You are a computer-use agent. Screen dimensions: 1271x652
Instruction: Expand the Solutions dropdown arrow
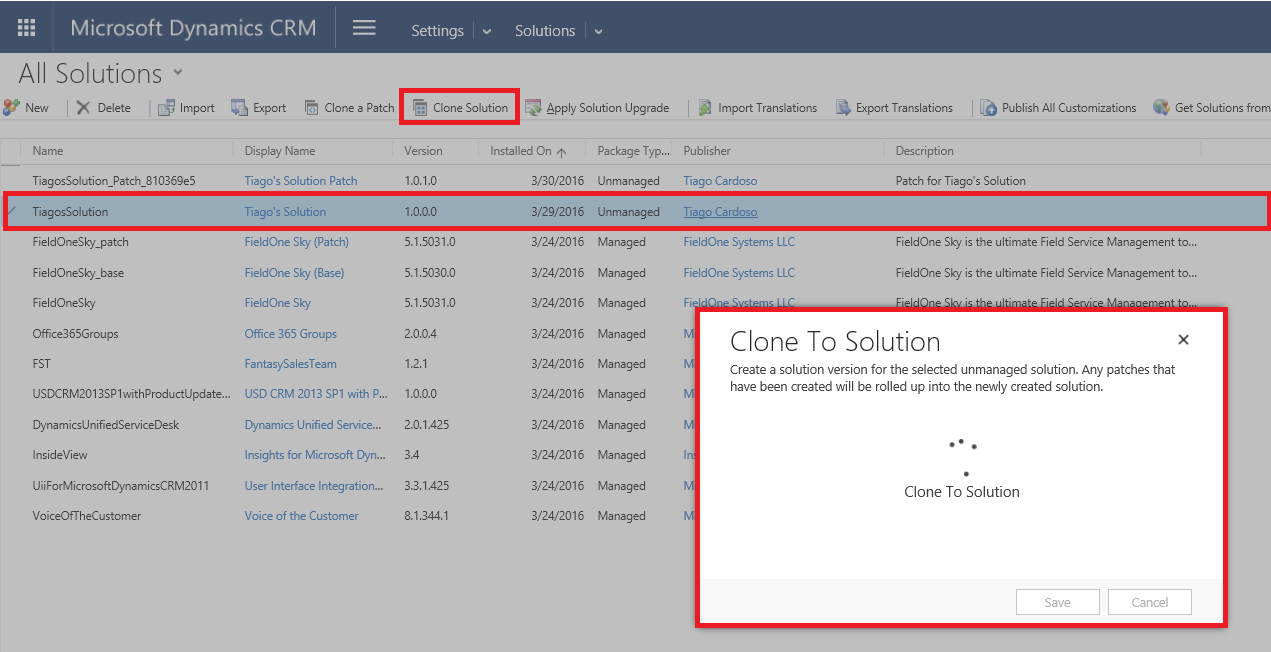598,31
